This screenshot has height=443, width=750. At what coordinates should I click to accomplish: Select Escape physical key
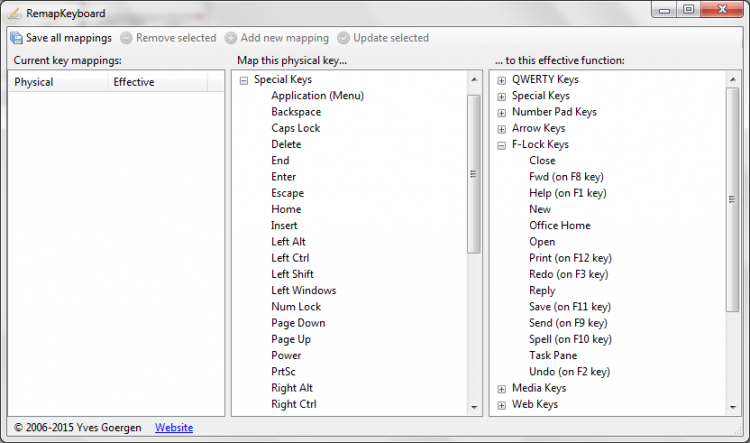click(287, 193)
